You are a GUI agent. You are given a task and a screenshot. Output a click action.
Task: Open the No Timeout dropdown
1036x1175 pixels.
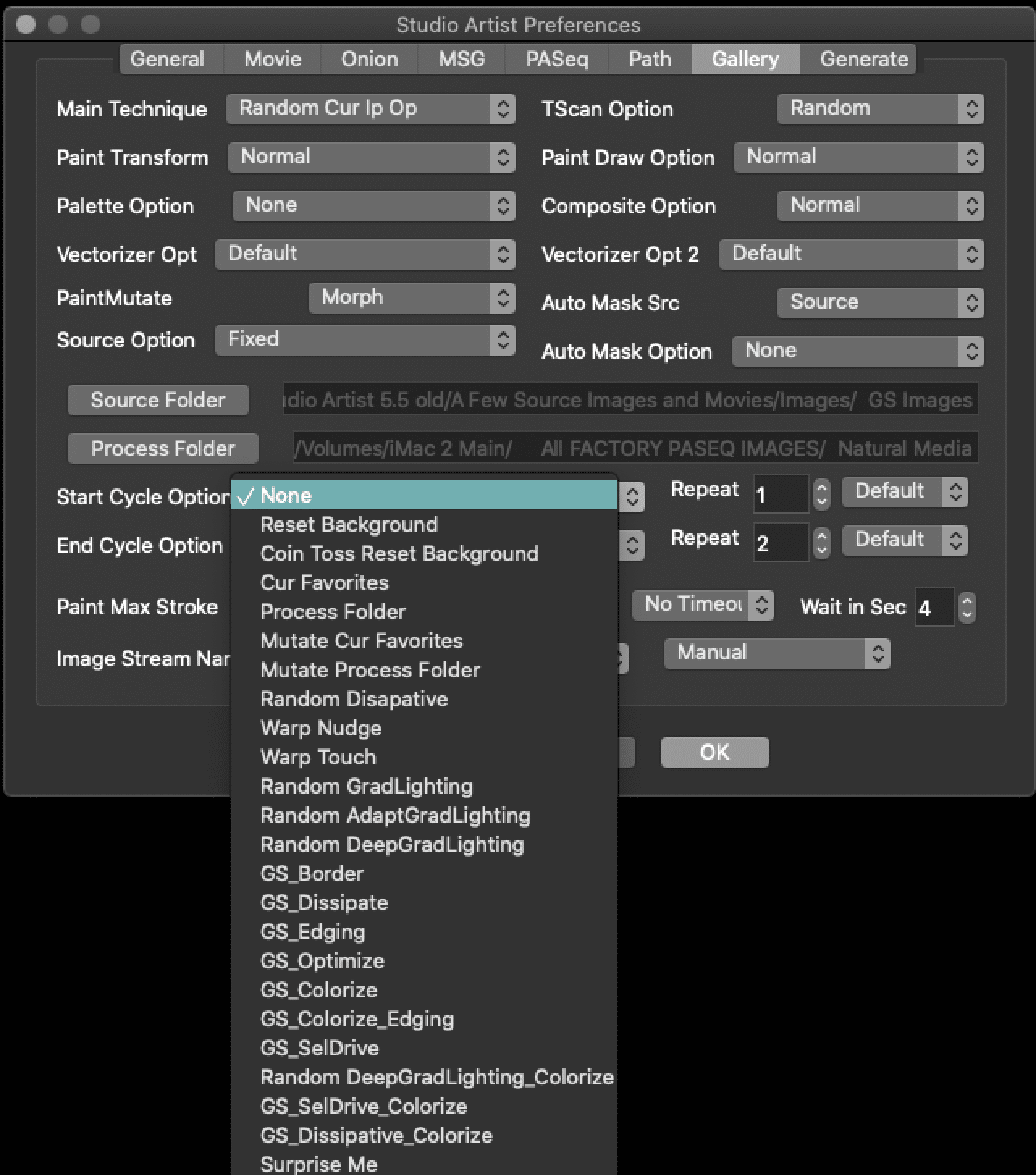[703, 604]
